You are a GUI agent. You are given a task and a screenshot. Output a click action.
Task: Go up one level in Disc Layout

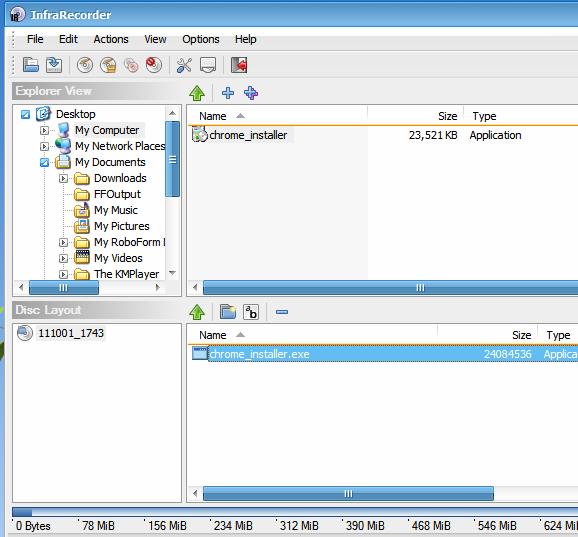pyautogui.click(x=197, y=312)
